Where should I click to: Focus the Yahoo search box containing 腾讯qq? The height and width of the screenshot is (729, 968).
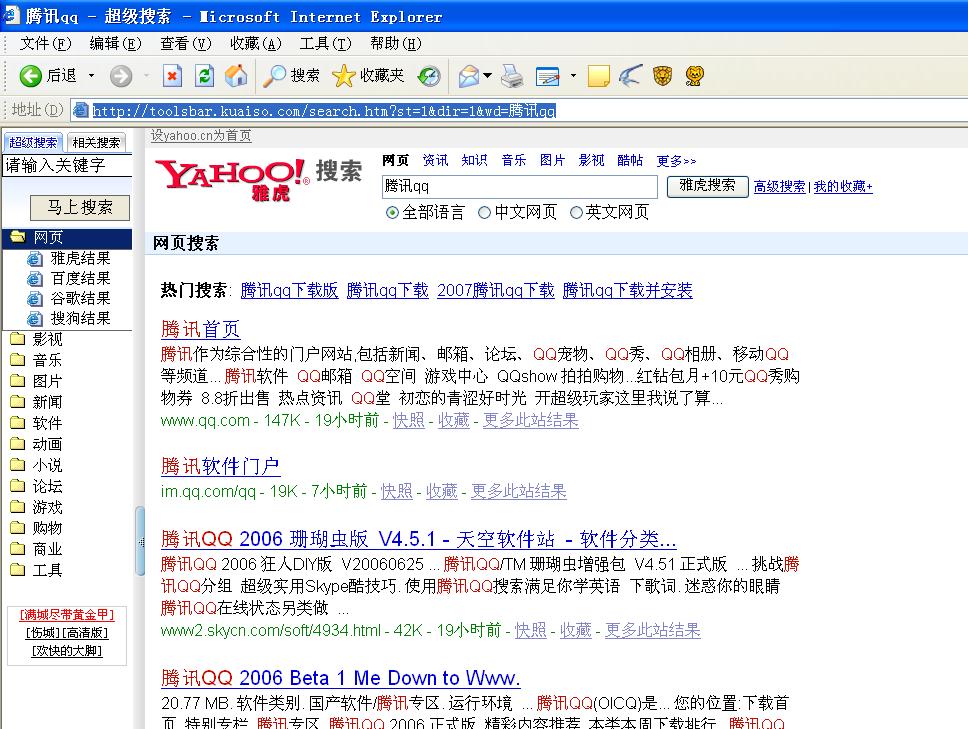tap(520, 186)
